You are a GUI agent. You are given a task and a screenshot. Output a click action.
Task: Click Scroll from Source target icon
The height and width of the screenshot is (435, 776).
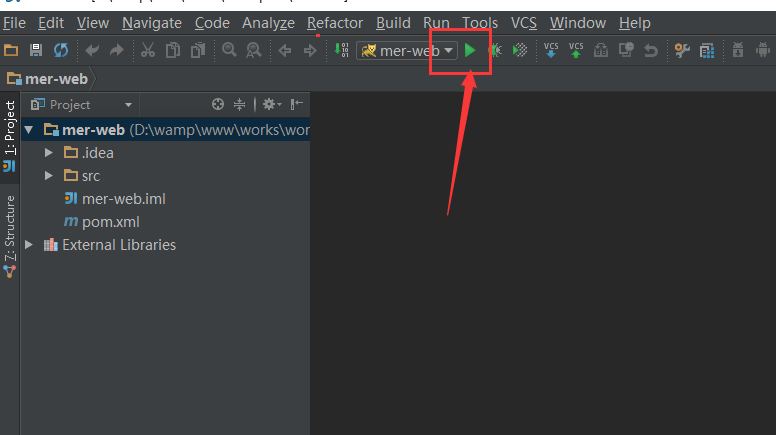pos(218,104)
